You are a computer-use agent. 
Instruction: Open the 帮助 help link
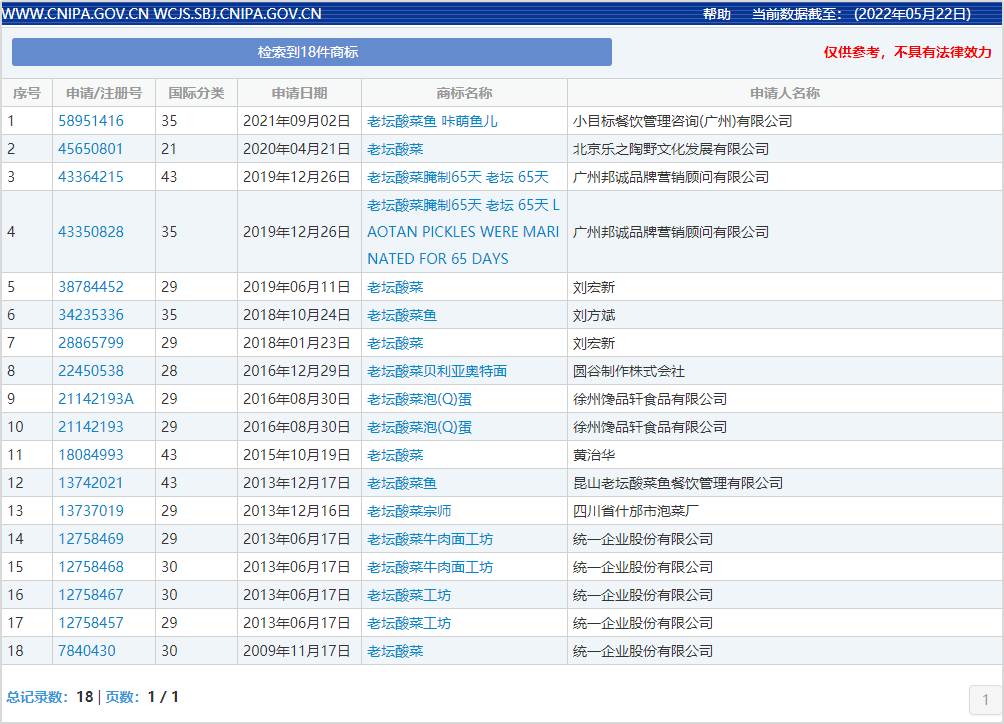717,14
